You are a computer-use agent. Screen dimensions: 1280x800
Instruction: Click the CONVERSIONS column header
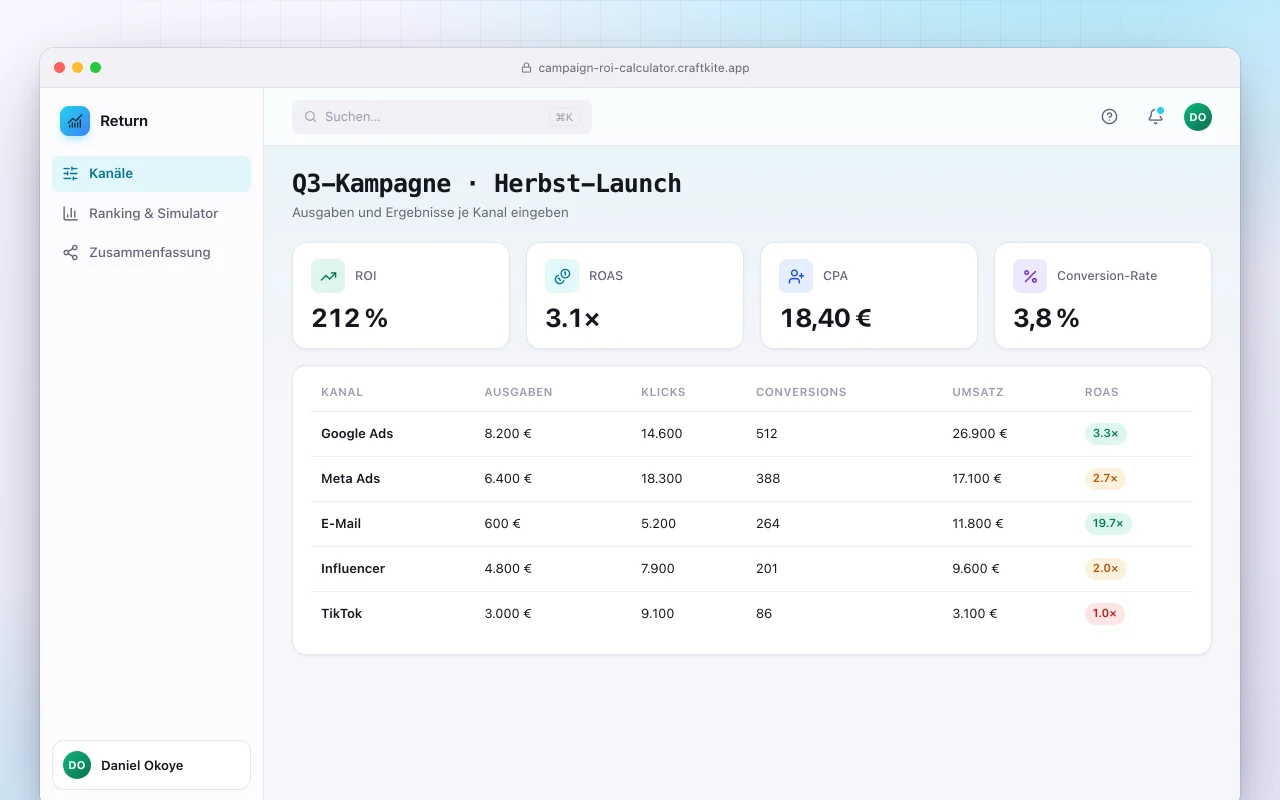click(801, 392)
